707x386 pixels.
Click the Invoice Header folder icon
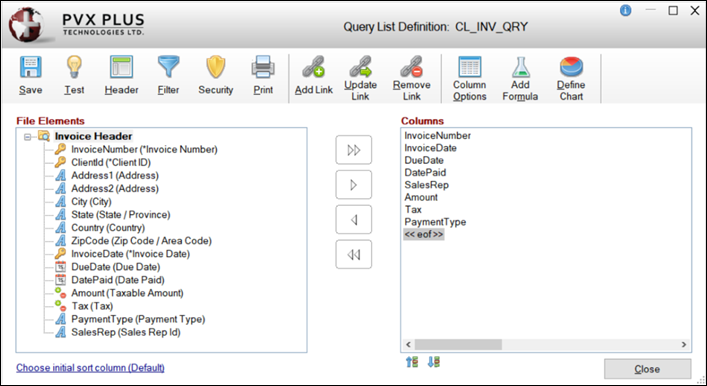click(x=44, y=136)
